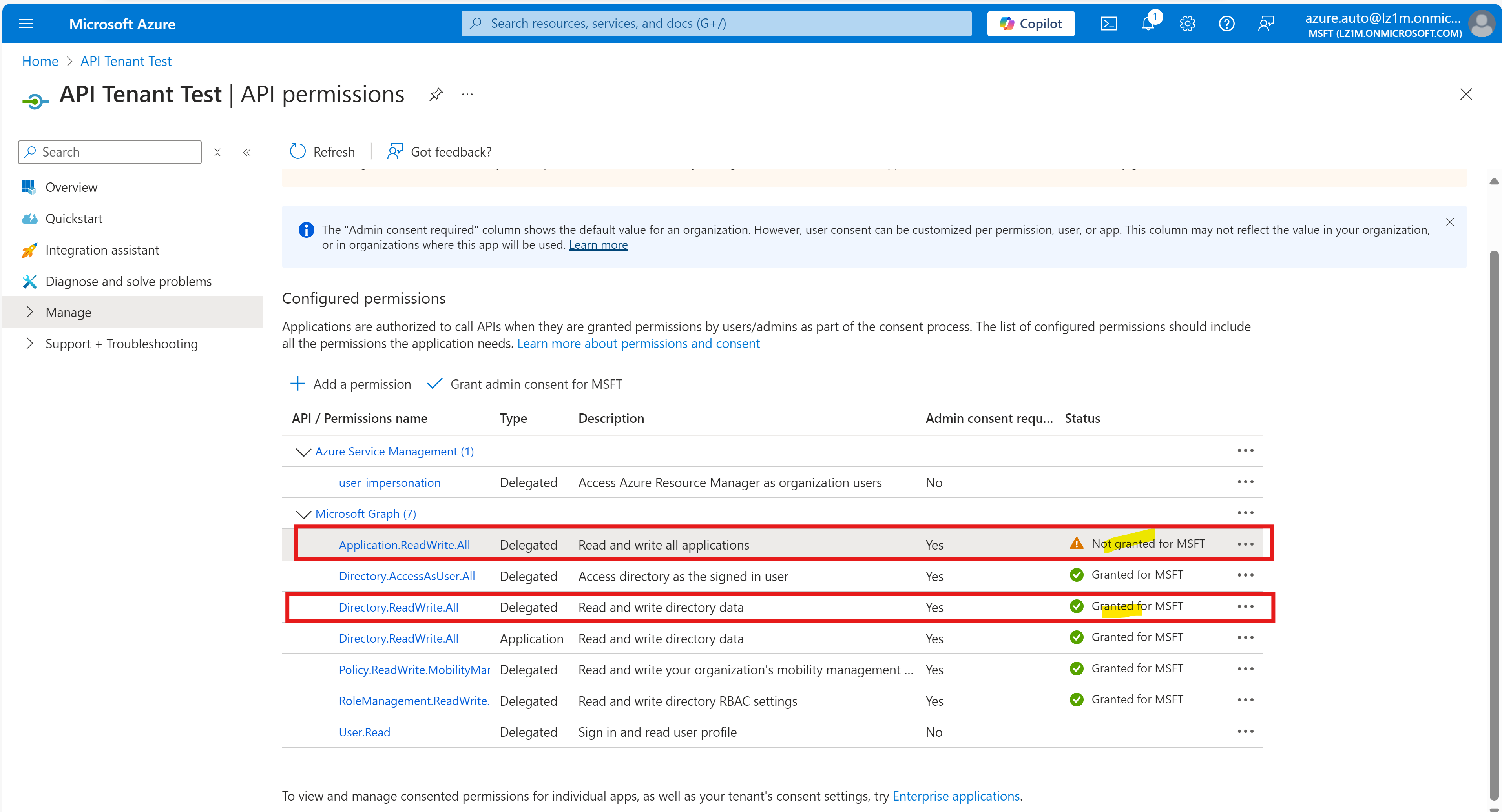Open the portal hamburger menu
This screenshot has height=812, width=1502.
26,24
